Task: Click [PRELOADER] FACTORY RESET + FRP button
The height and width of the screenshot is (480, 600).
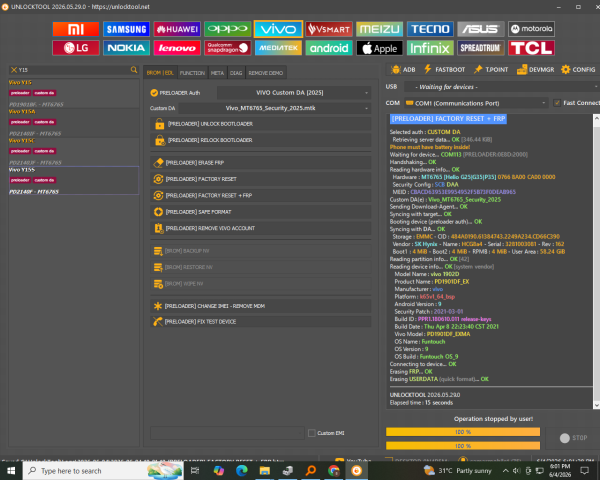Action: (261, 196)
